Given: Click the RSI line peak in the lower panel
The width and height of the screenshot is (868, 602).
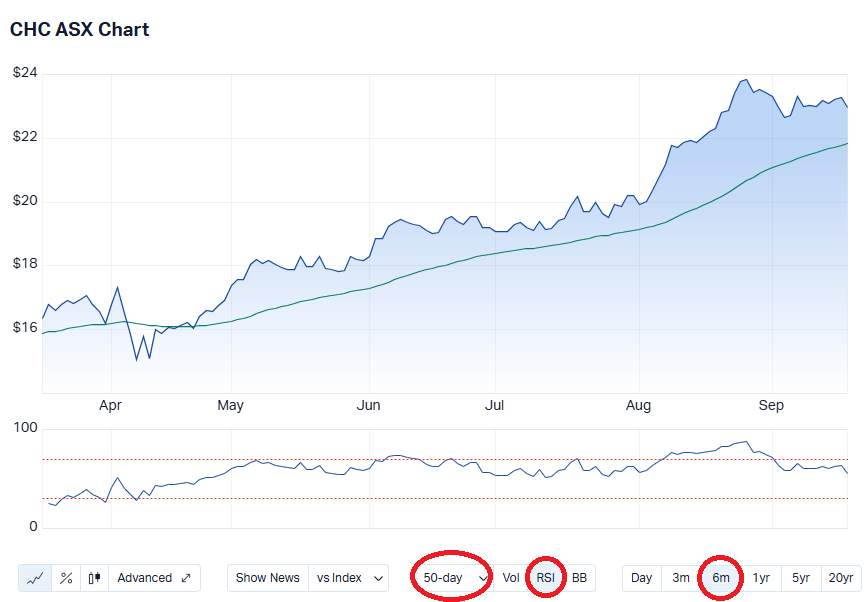Looking at the screenshot, I should (744, 442).
